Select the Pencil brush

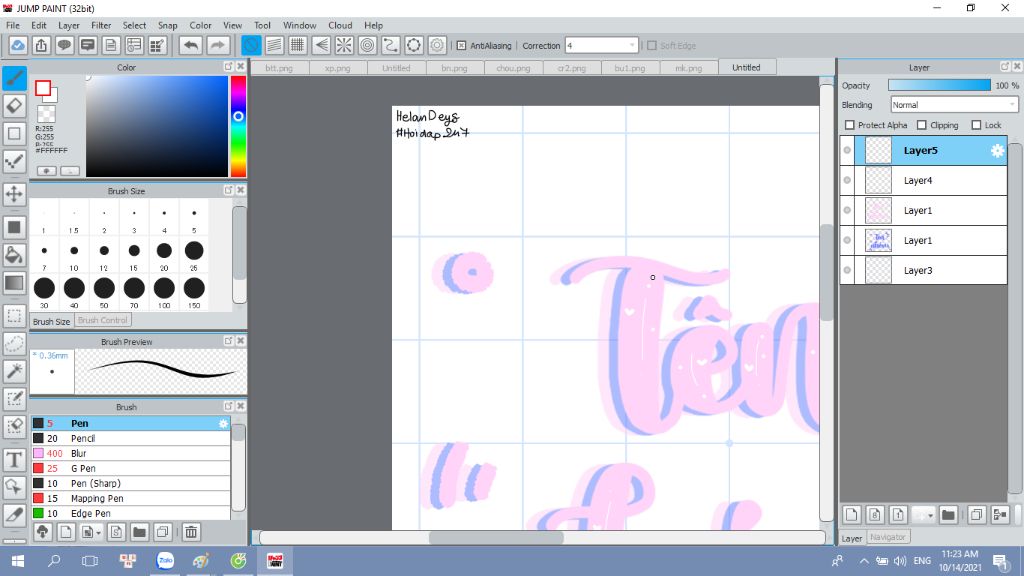pyautogui.click(x=130, y=438)
